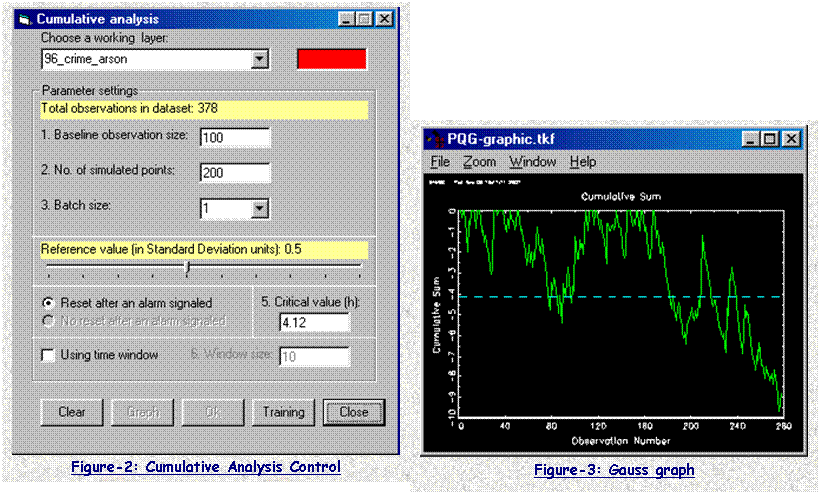Click the OK button in Cumulative analysis
The width and height of the screenshot is (820, 493).
(213, 412)
